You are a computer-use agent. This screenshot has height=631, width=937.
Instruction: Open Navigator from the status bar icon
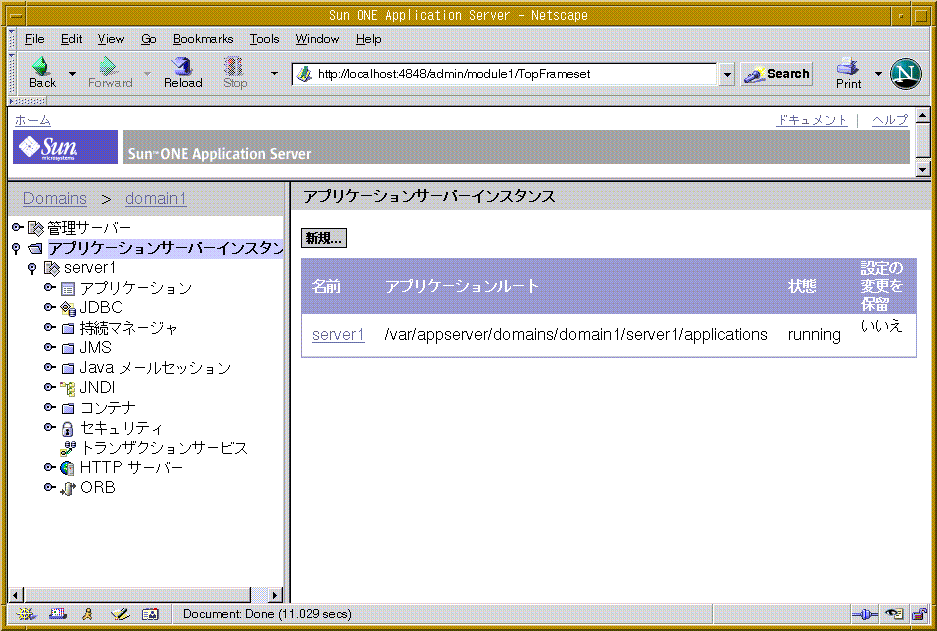[26, 614]
